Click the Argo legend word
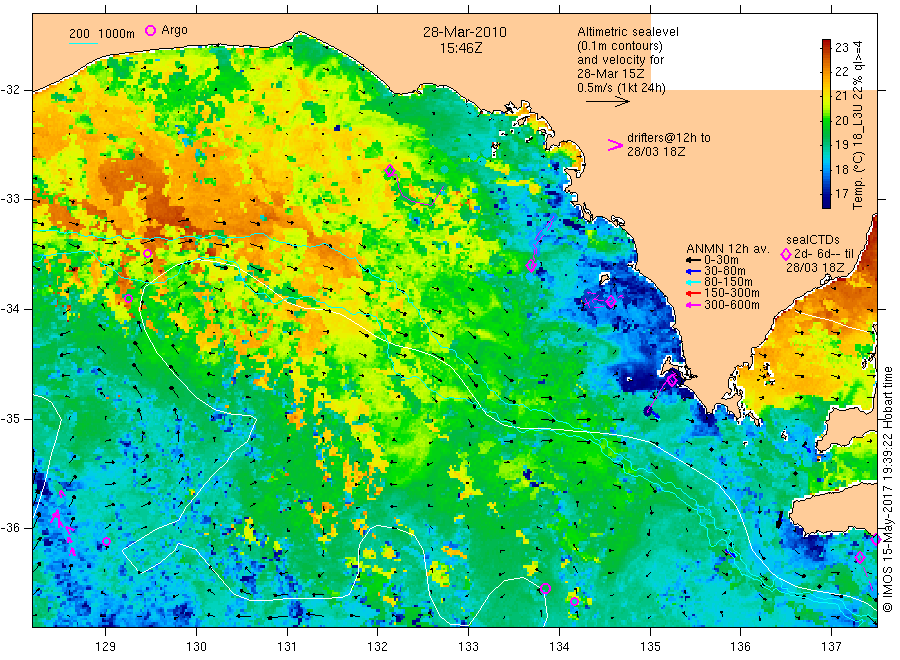The image size is (900, 660). coord(174,30)
